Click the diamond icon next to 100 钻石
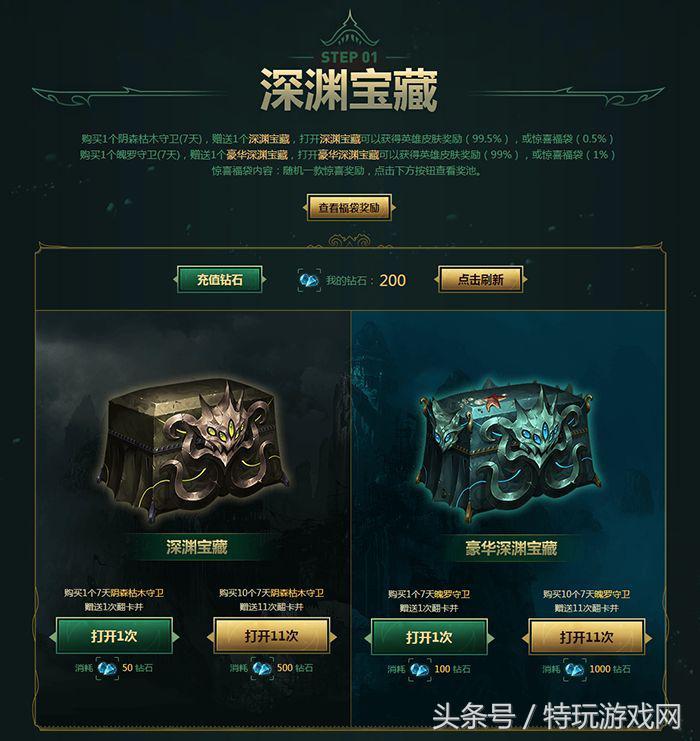 [x=420, y=670]
